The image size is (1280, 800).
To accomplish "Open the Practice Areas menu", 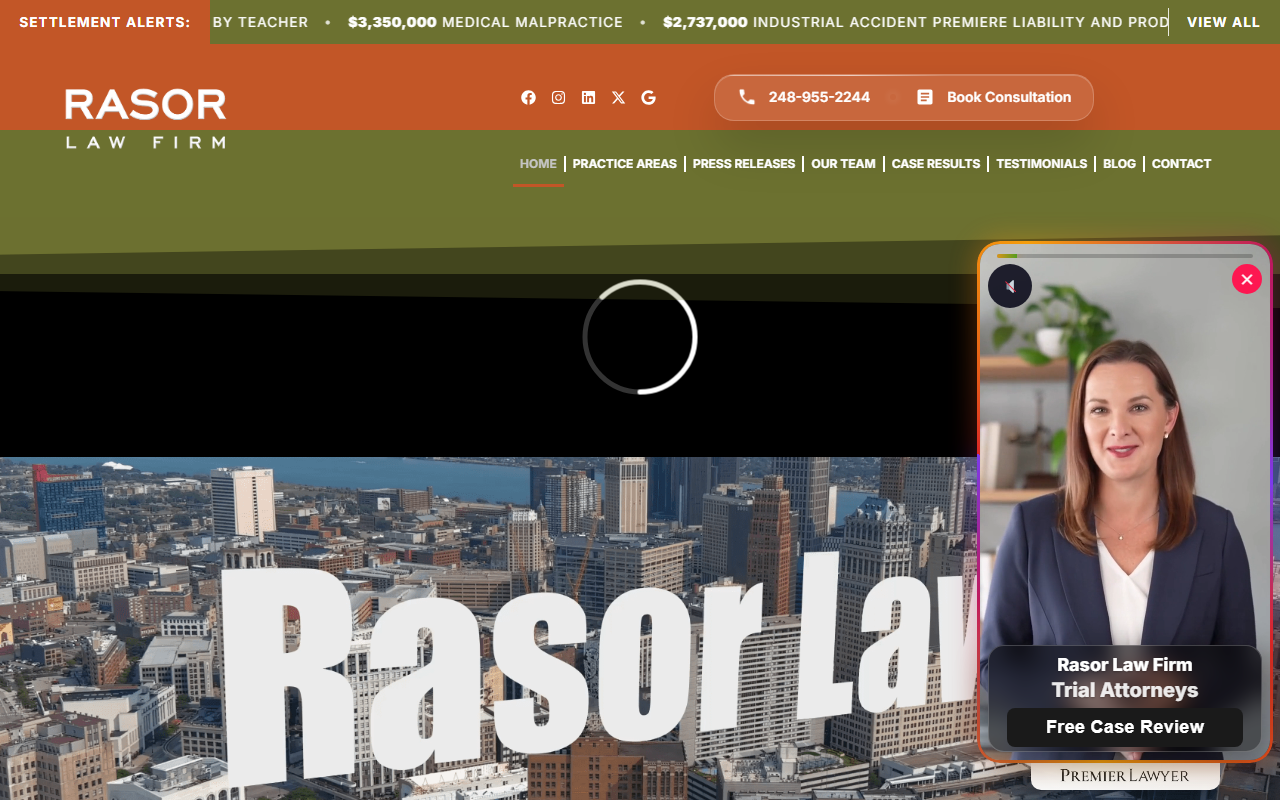I will click(624, 164).
